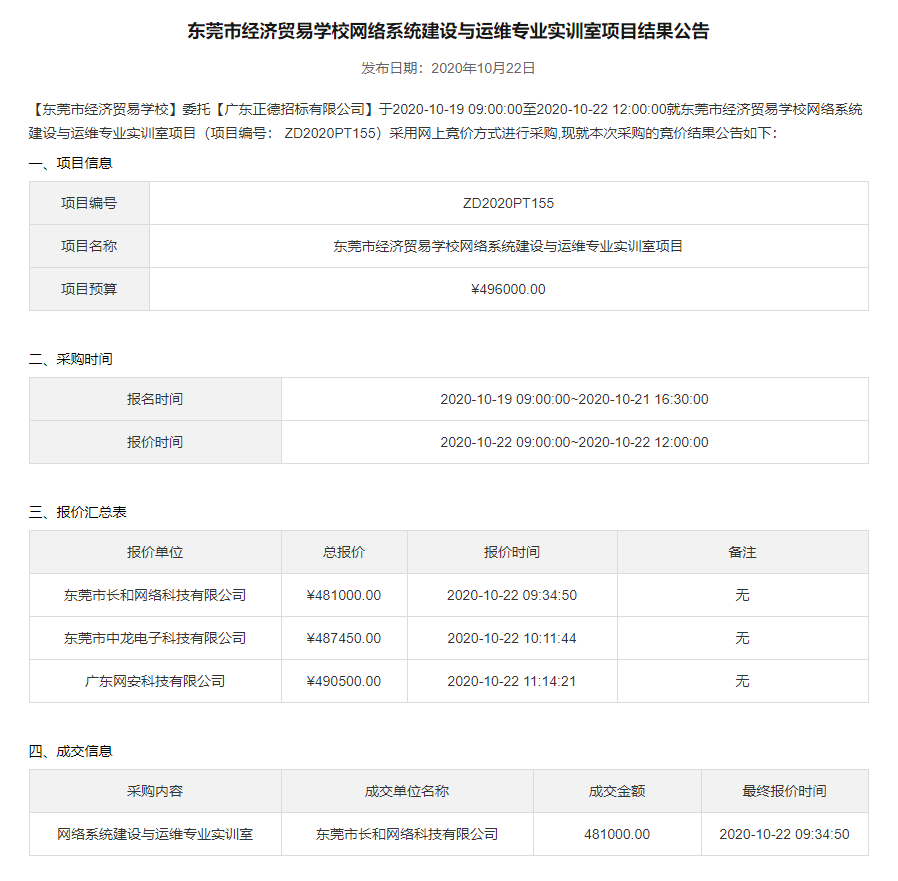This screenshot has height=881, width=898.
Task: Click the 项目名称 label cell
Action: pyautogui.click(x=89, y=246)
